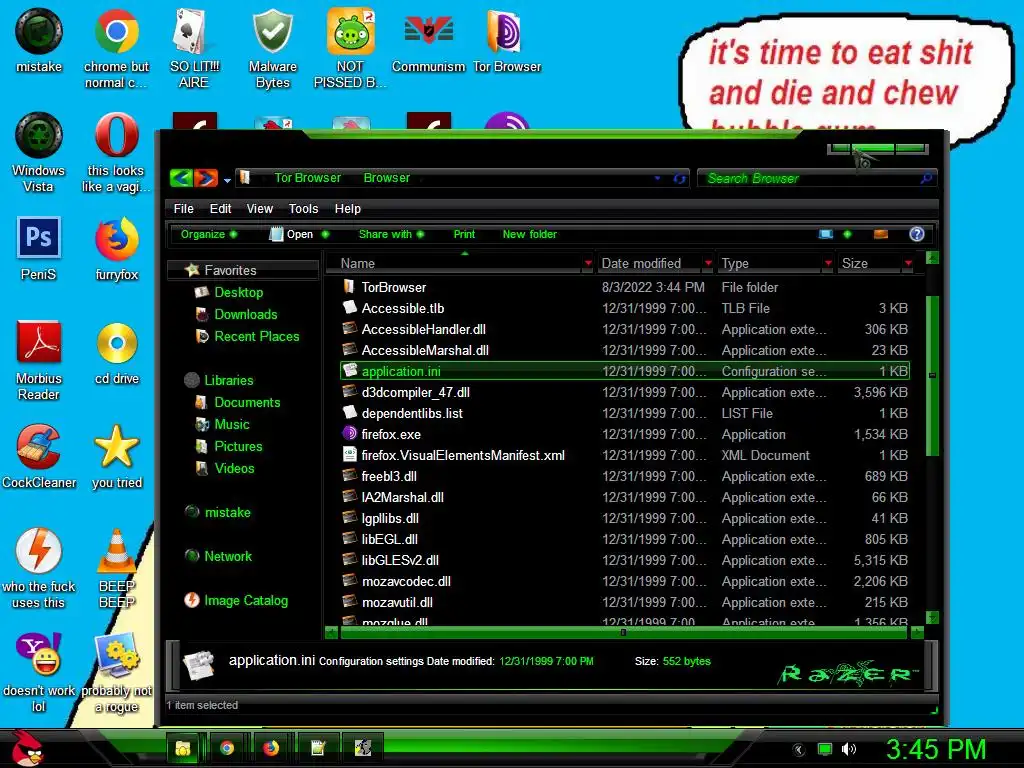
Task: Open the 'BEEP BEEP' traffic cone icon
Action: [x=116, y=568]
